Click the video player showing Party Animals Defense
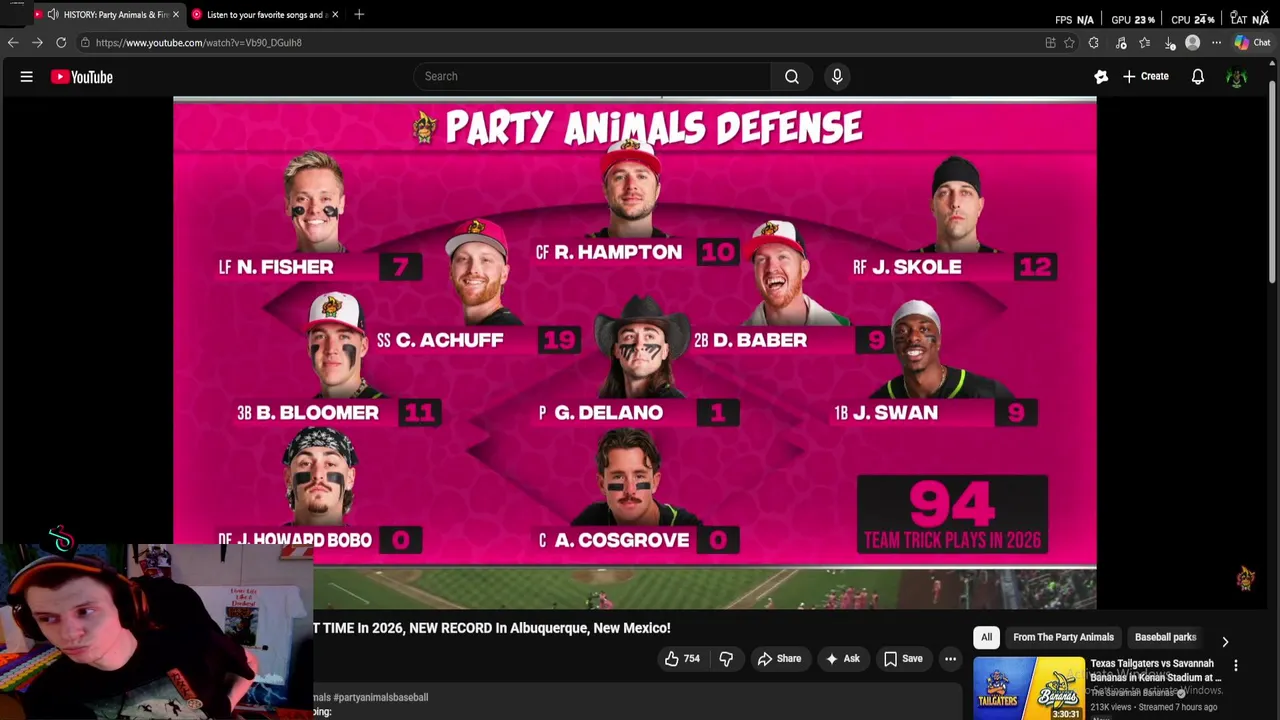This screenshot has width=1280, height=720. click(x=634, y=352)
